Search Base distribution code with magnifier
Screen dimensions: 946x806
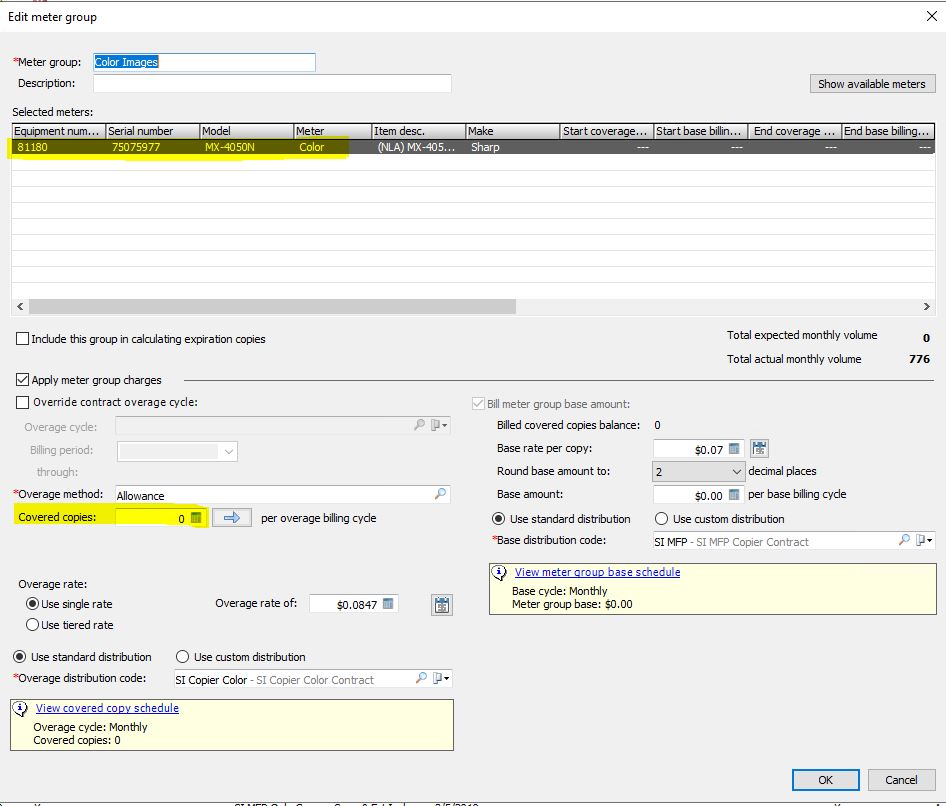pos(904,540)
